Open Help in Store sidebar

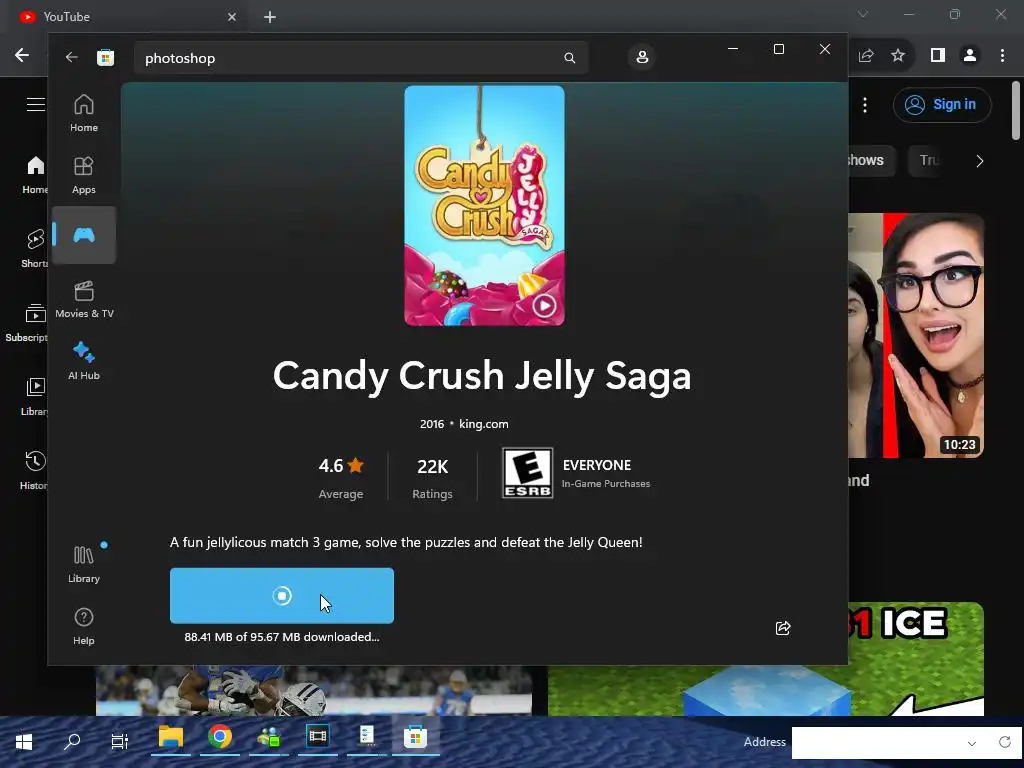pos(84,626)
